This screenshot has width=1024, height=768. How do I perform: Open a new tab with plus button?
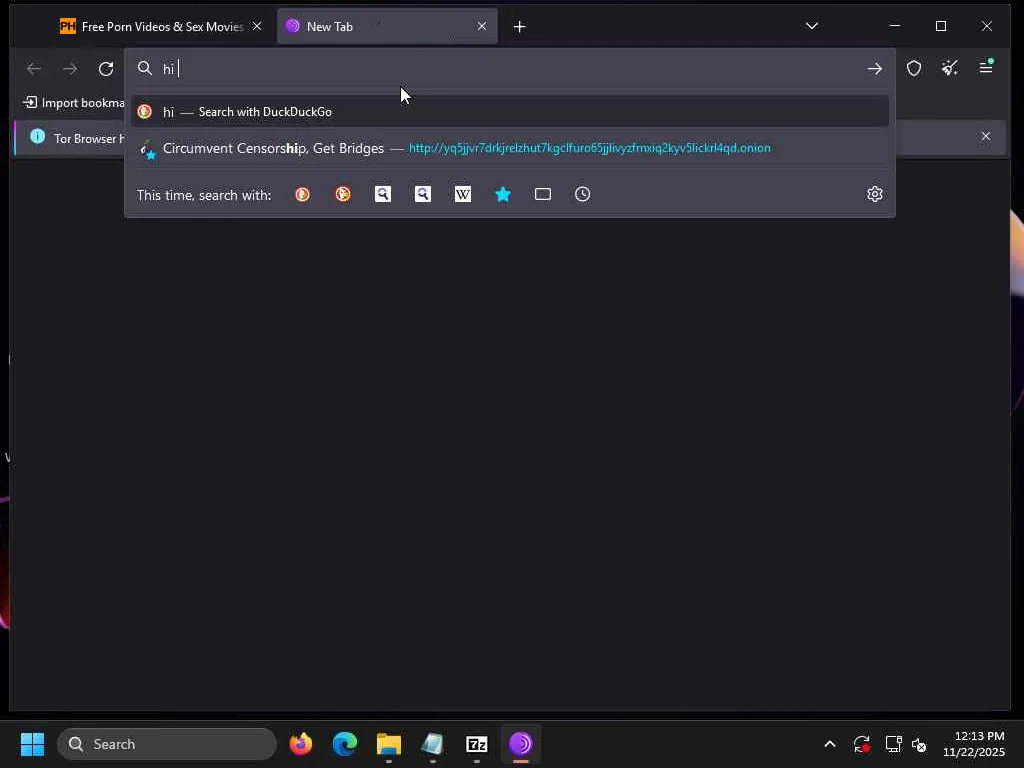[x=519, y=27]
